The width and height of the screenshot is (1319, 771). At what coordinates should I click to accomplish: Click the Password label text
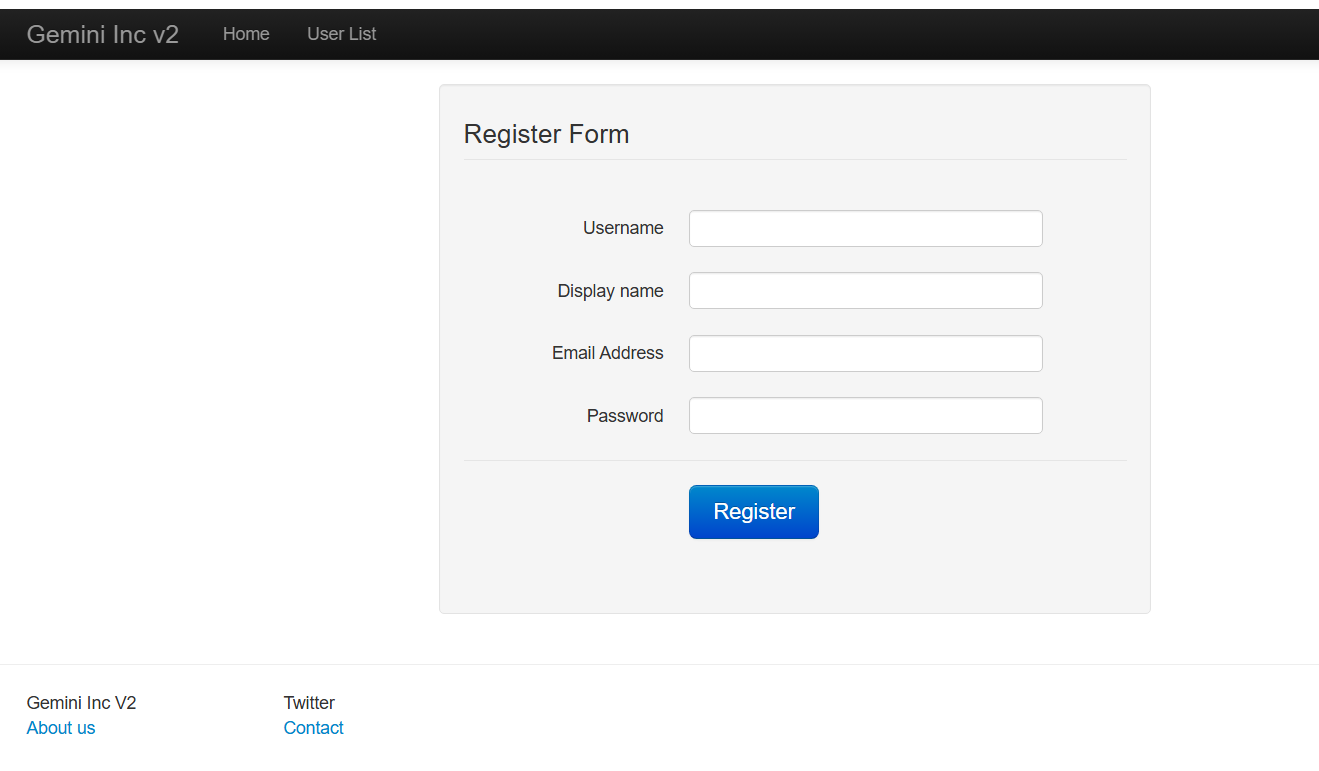[x=625, y=416]
